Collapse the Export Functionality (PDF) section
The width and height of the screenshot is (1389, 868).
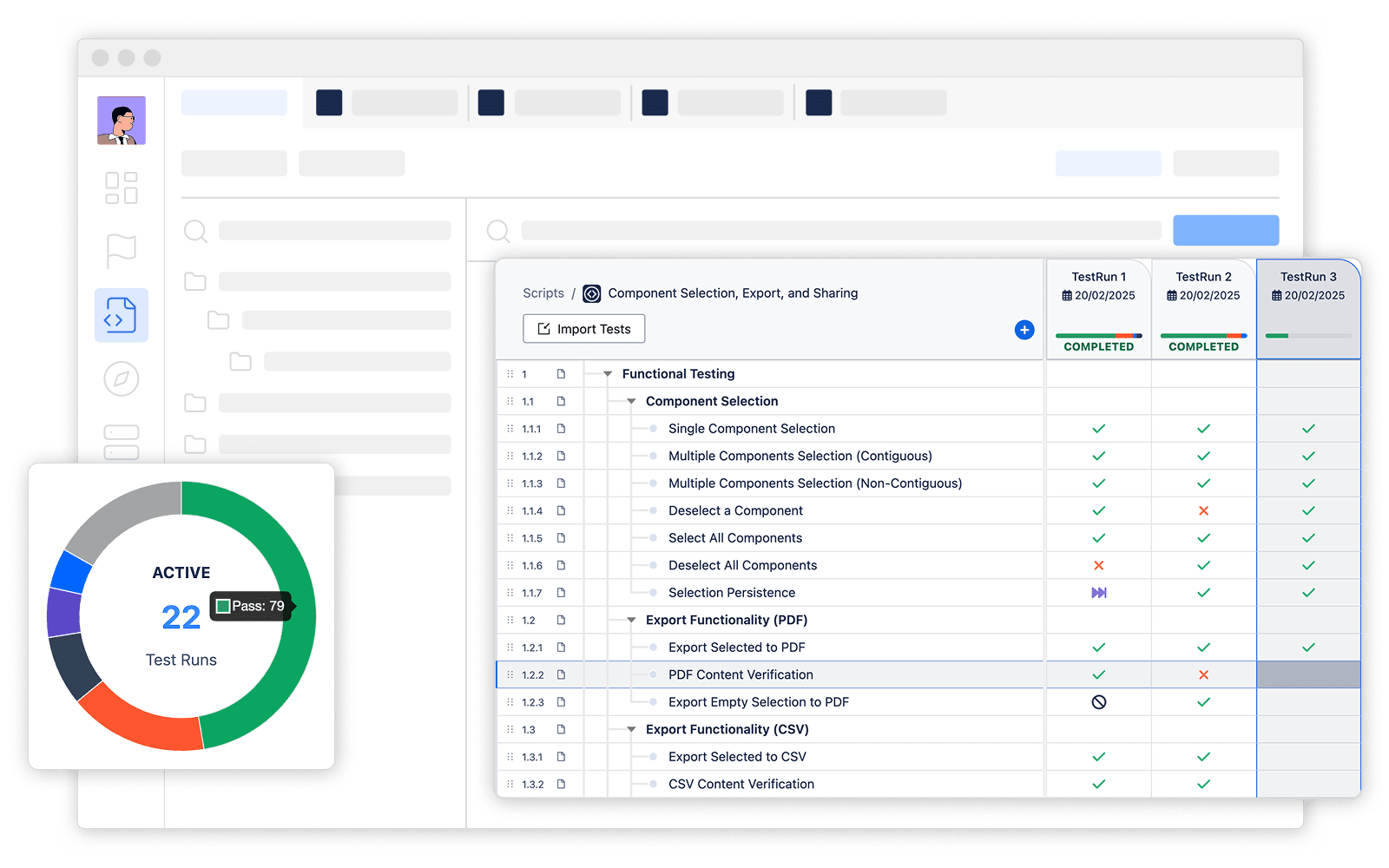(x=629, y=620)
